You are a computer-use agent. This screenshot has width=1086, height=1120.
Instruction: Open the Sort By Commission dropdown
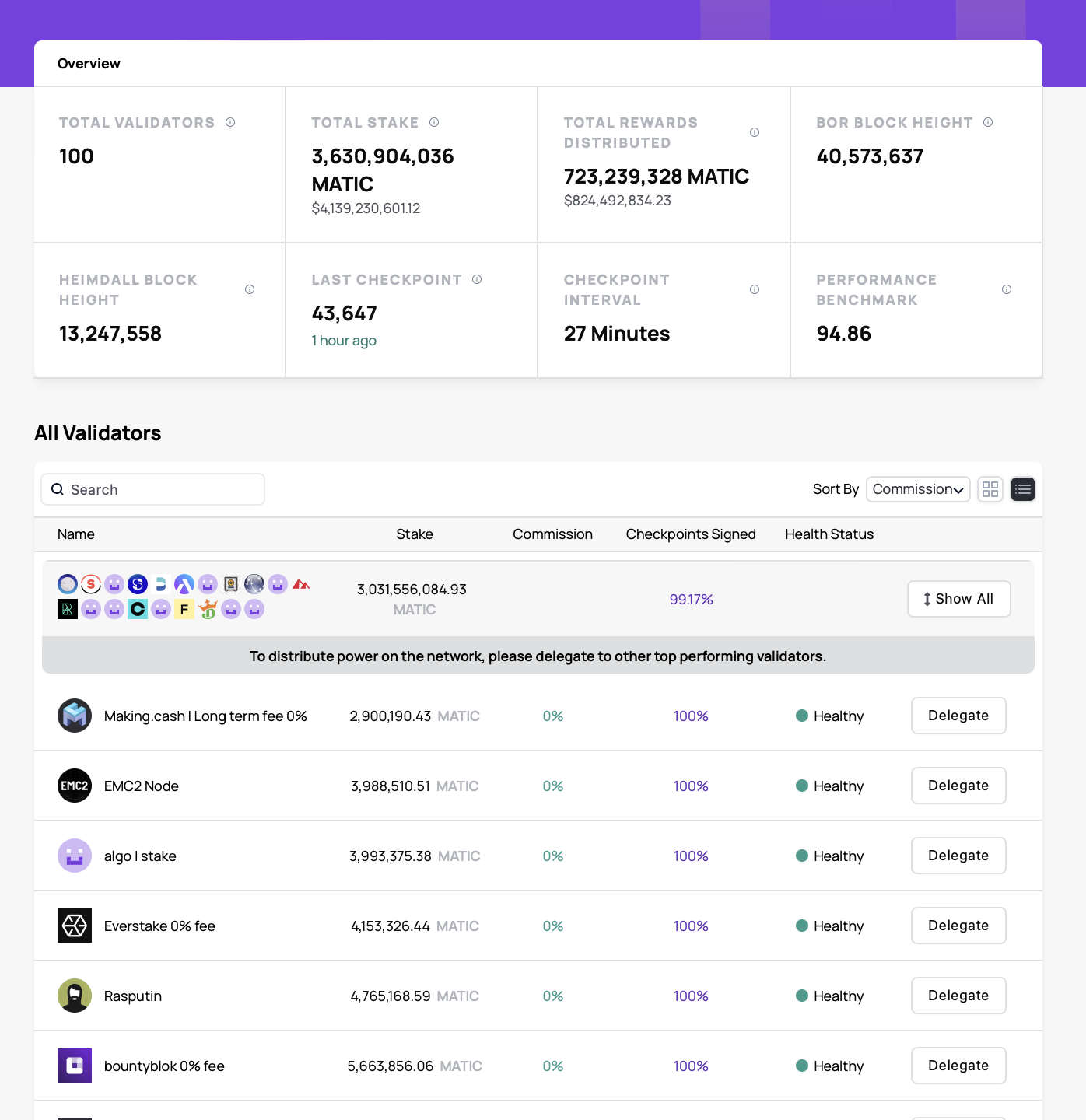[x=918, y=489]
